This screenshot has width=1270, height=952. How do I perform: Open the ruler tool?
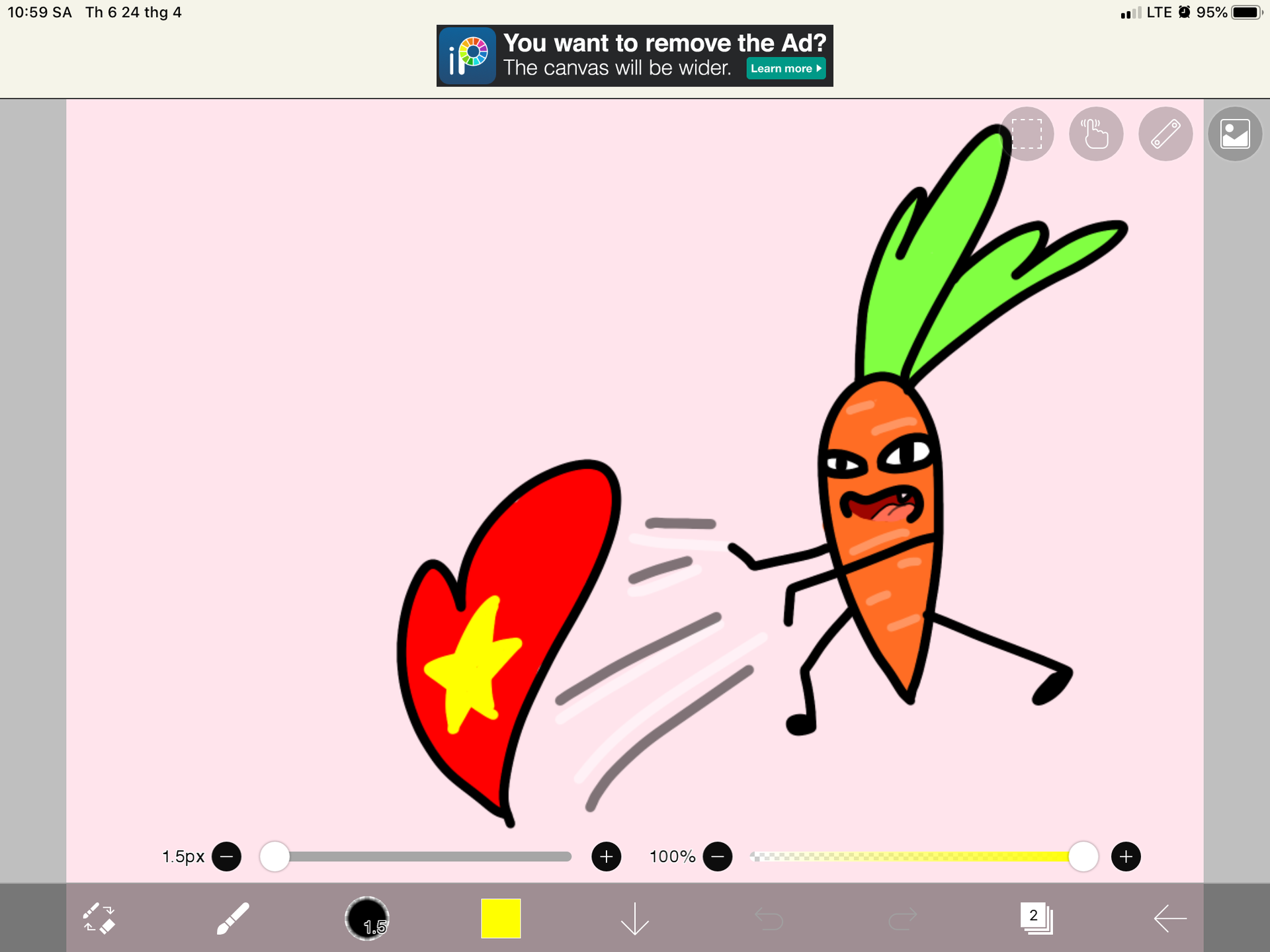click(x=1165, y=134)
